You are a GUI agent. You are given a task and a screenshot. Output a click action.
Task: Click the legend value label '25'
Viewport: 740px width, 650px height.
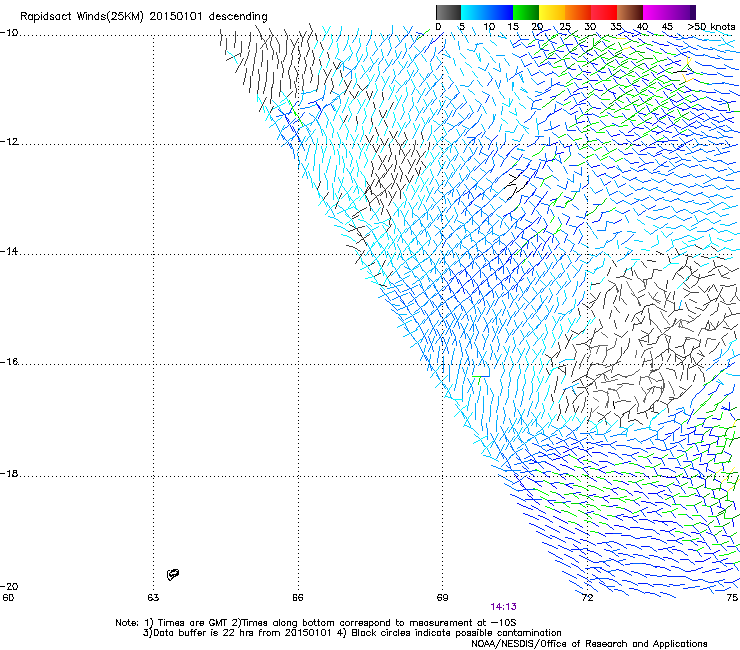click(565, 27)
